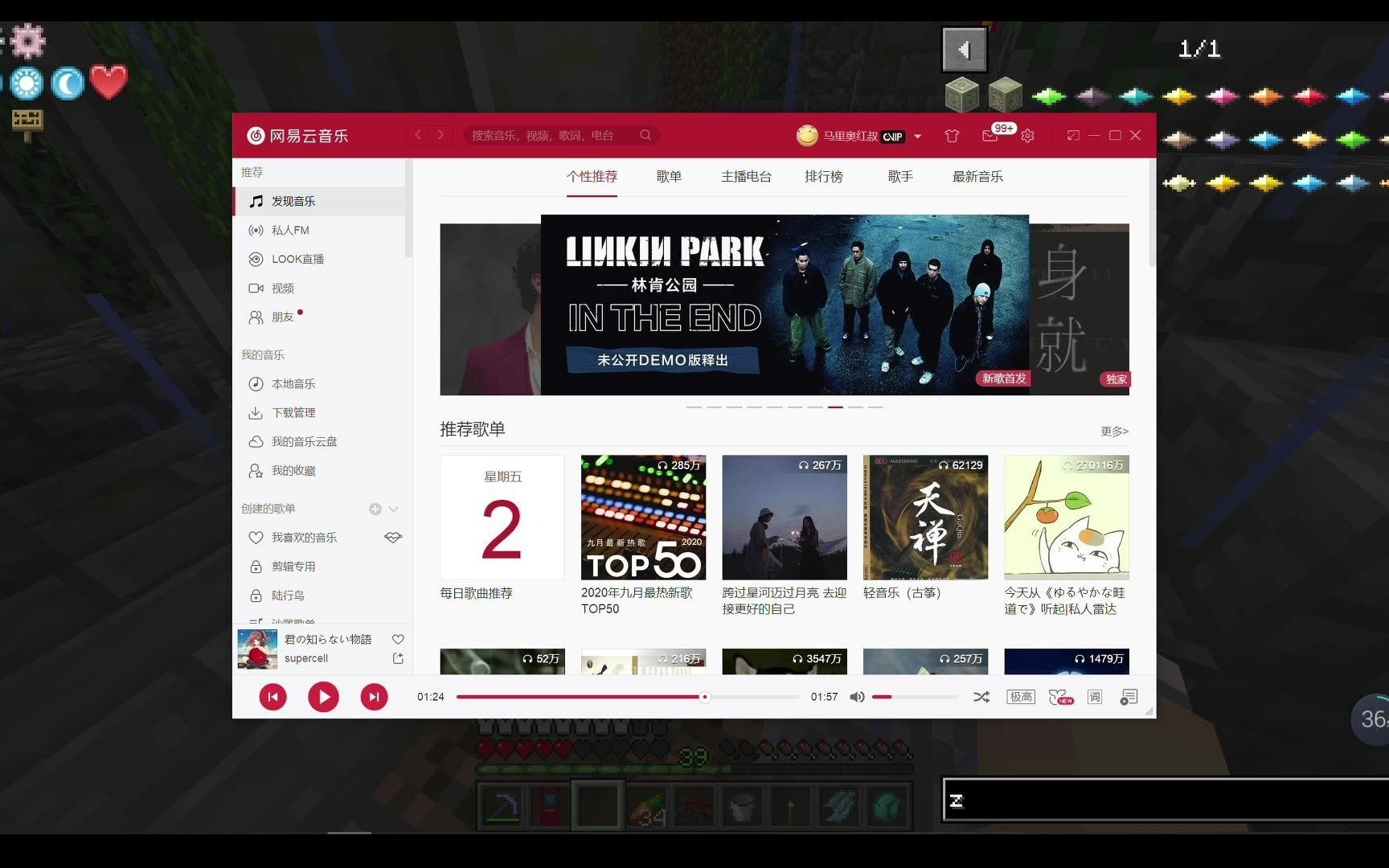Open the settings gear in NetEase header
The width and height of the screenshot is (1389, 868).
coord(1027,136)
